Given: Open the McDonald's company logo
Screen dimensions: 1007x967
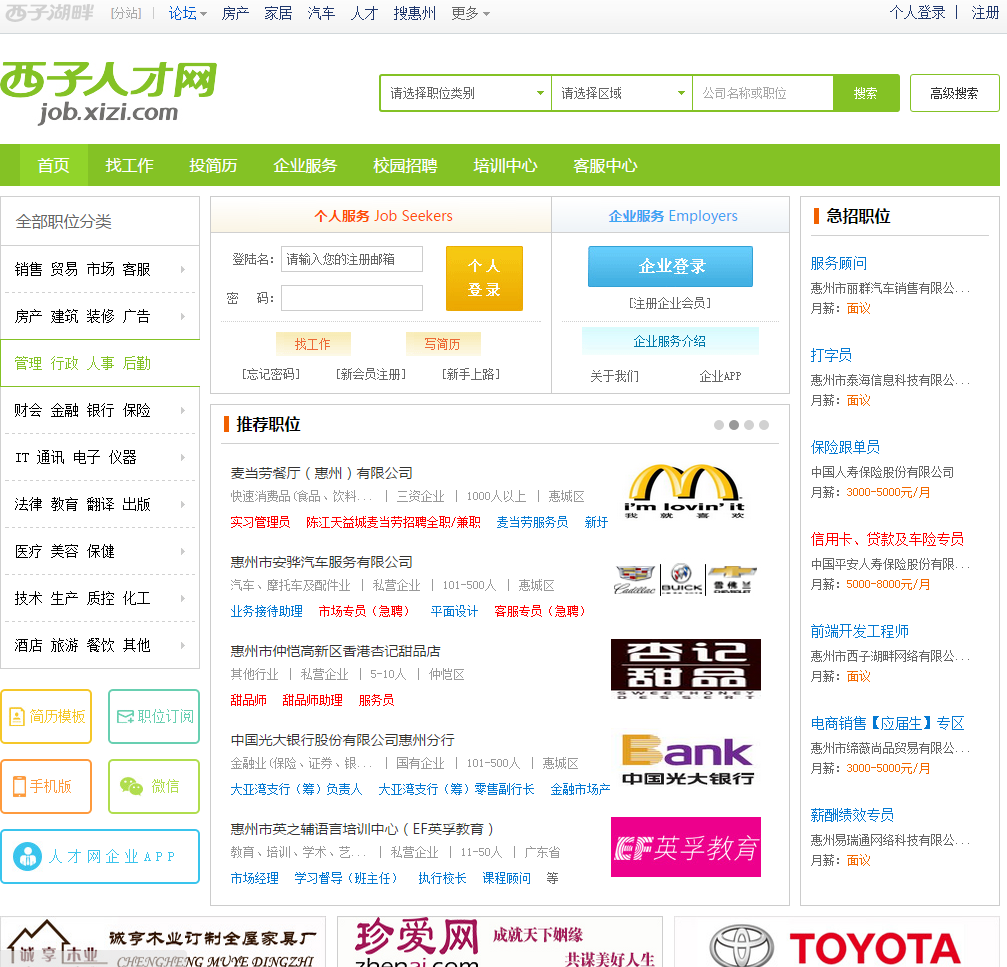Looking at the screenshot, I should (x=685, y=491).
